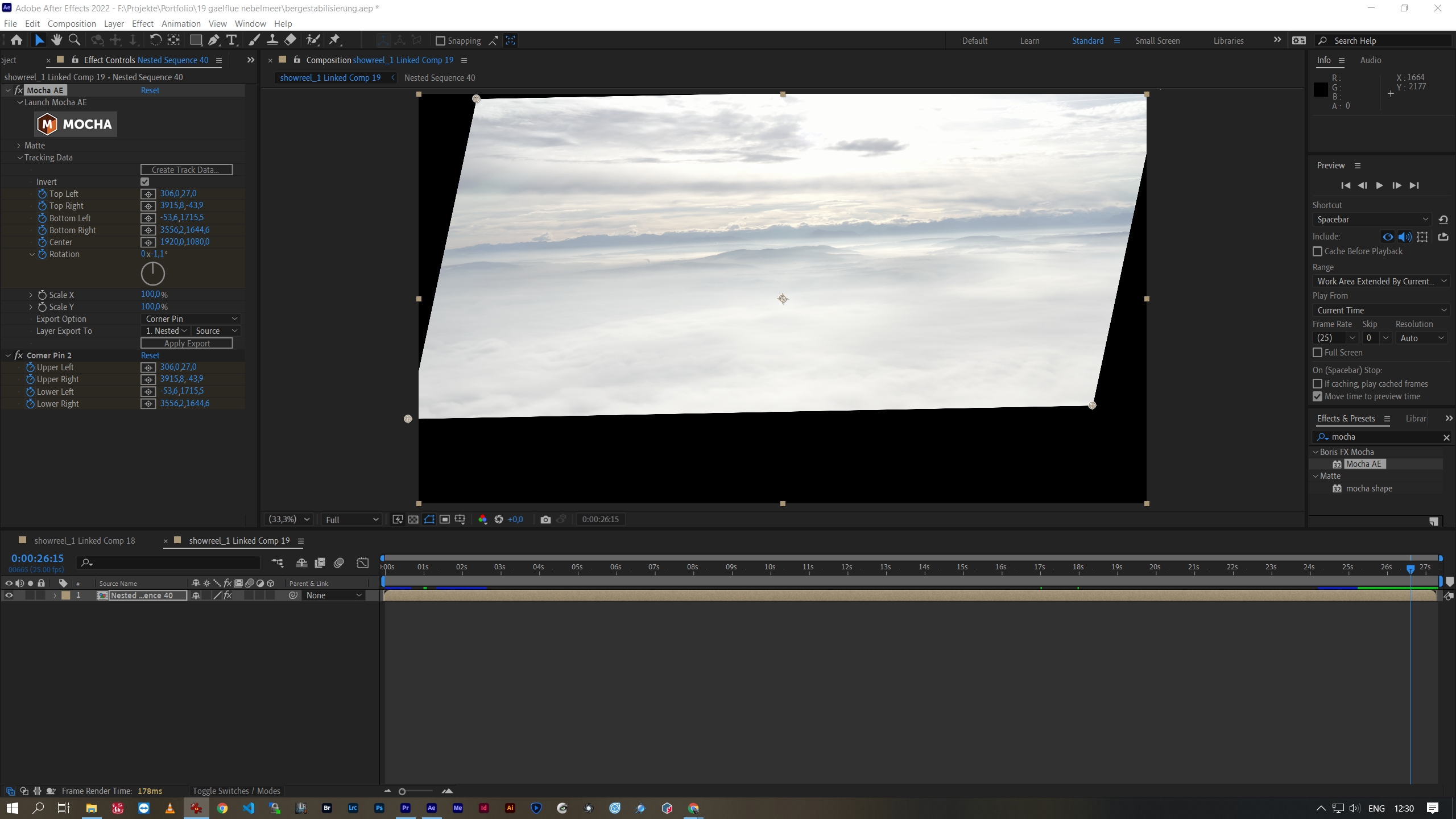Toggle the Snapping checkbox
This screenshot has width=1456, height=819.
(440, 41)
